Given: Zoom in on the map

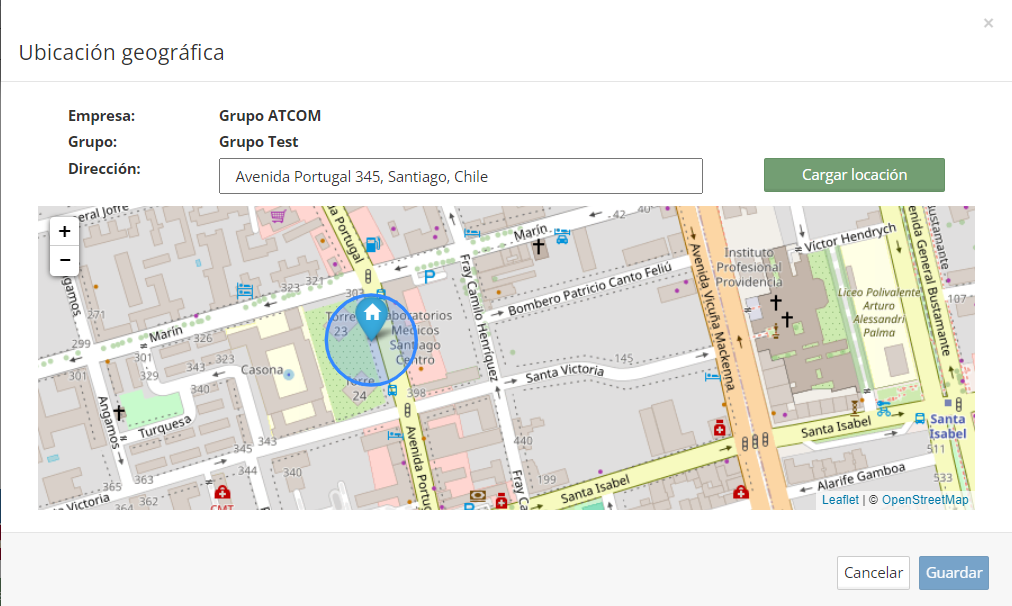Looking at the screenshot, I should pos(64,231).
